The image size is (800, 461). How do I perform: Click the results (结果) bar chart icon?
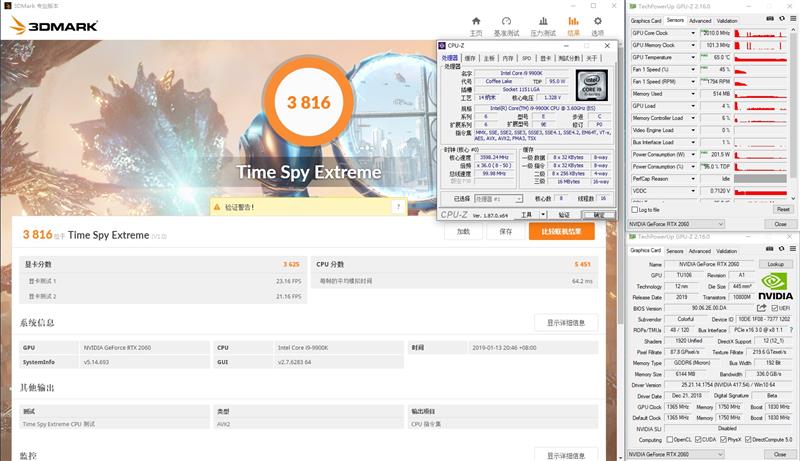coord(573,22)
